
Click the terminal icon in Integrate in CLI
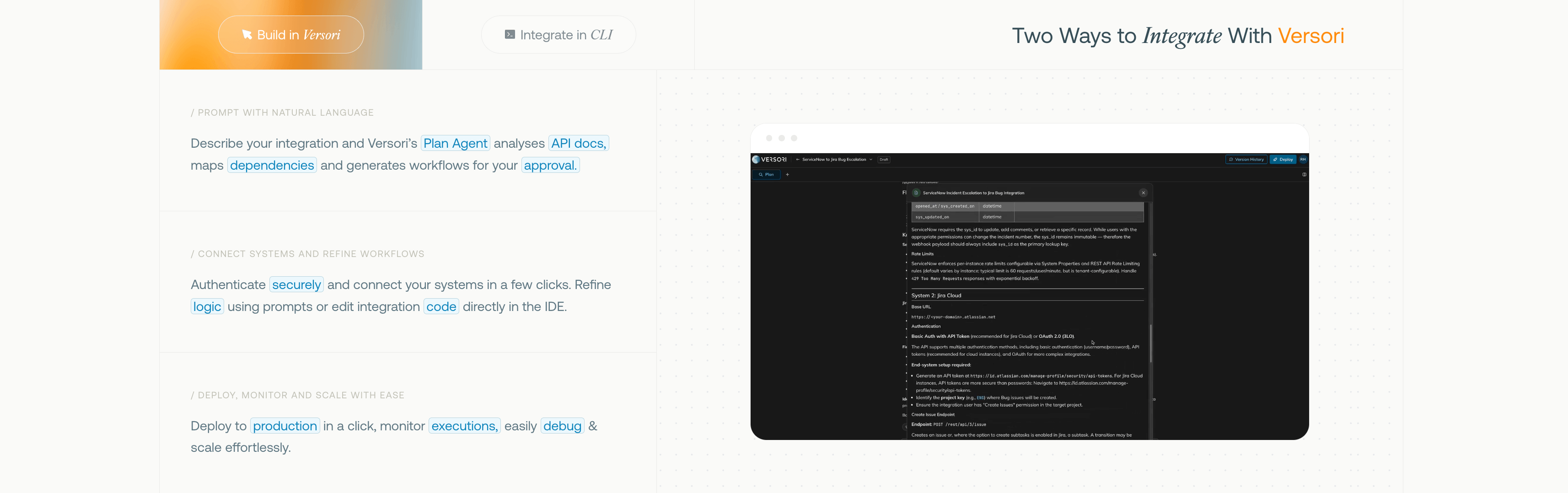click(x=510, y=35)
